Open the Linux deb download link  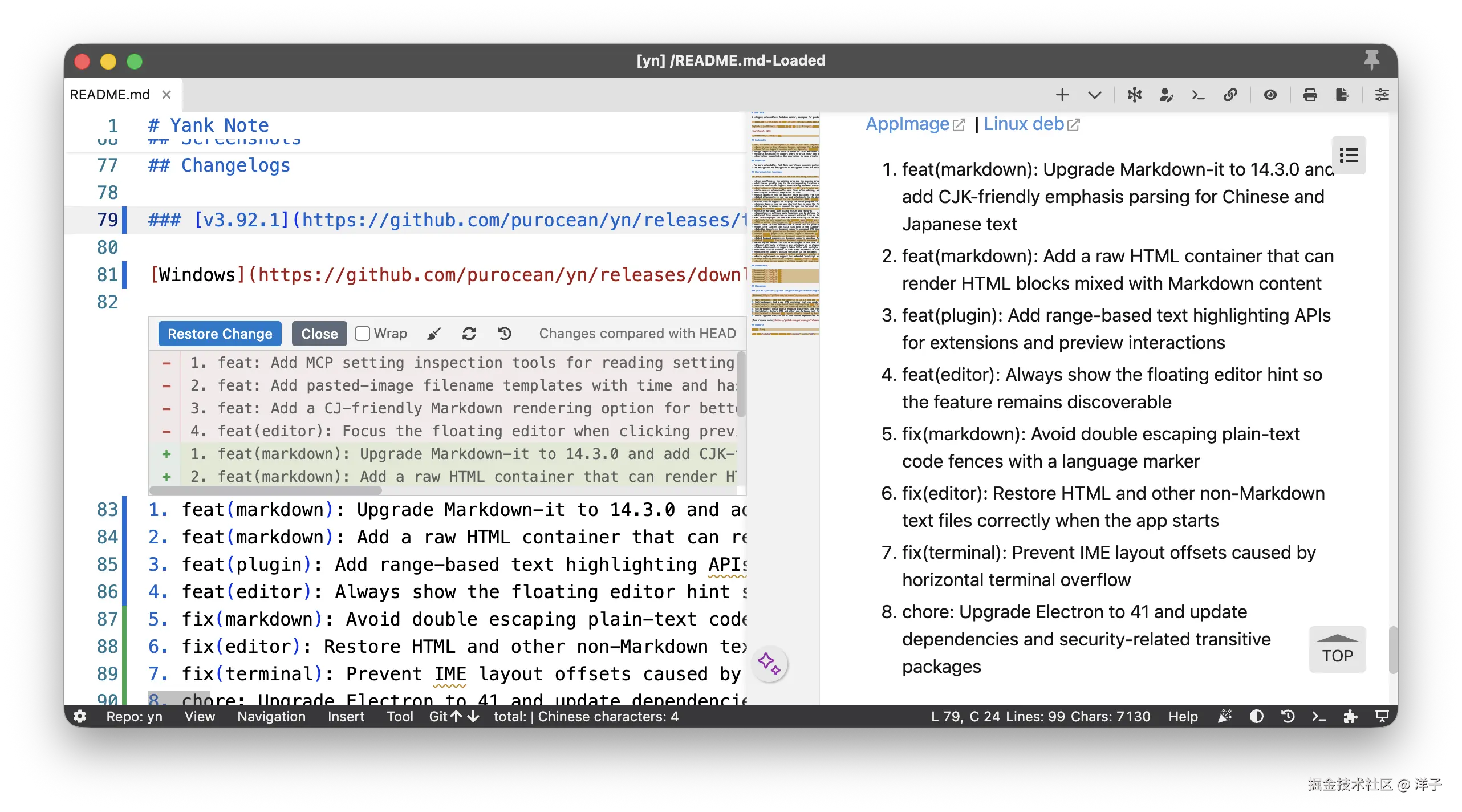pyautogui.click(x=1031, y=124)
